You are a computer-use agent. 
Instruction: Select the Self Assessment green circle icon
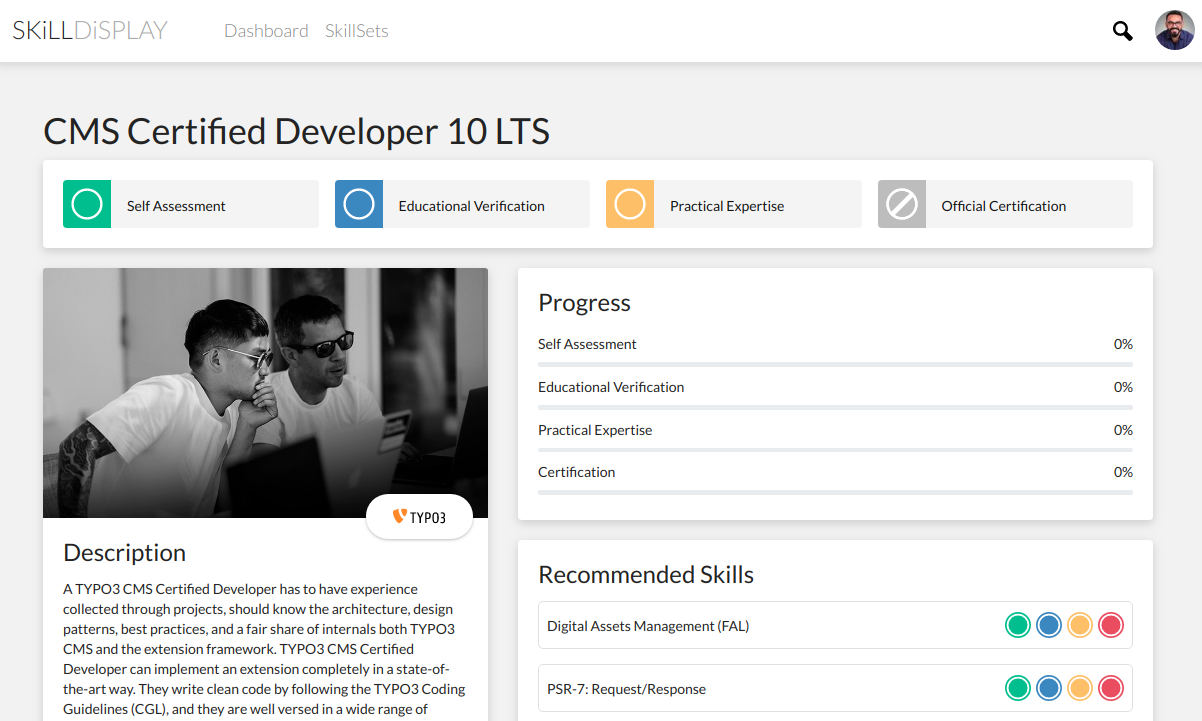point(86,204)
